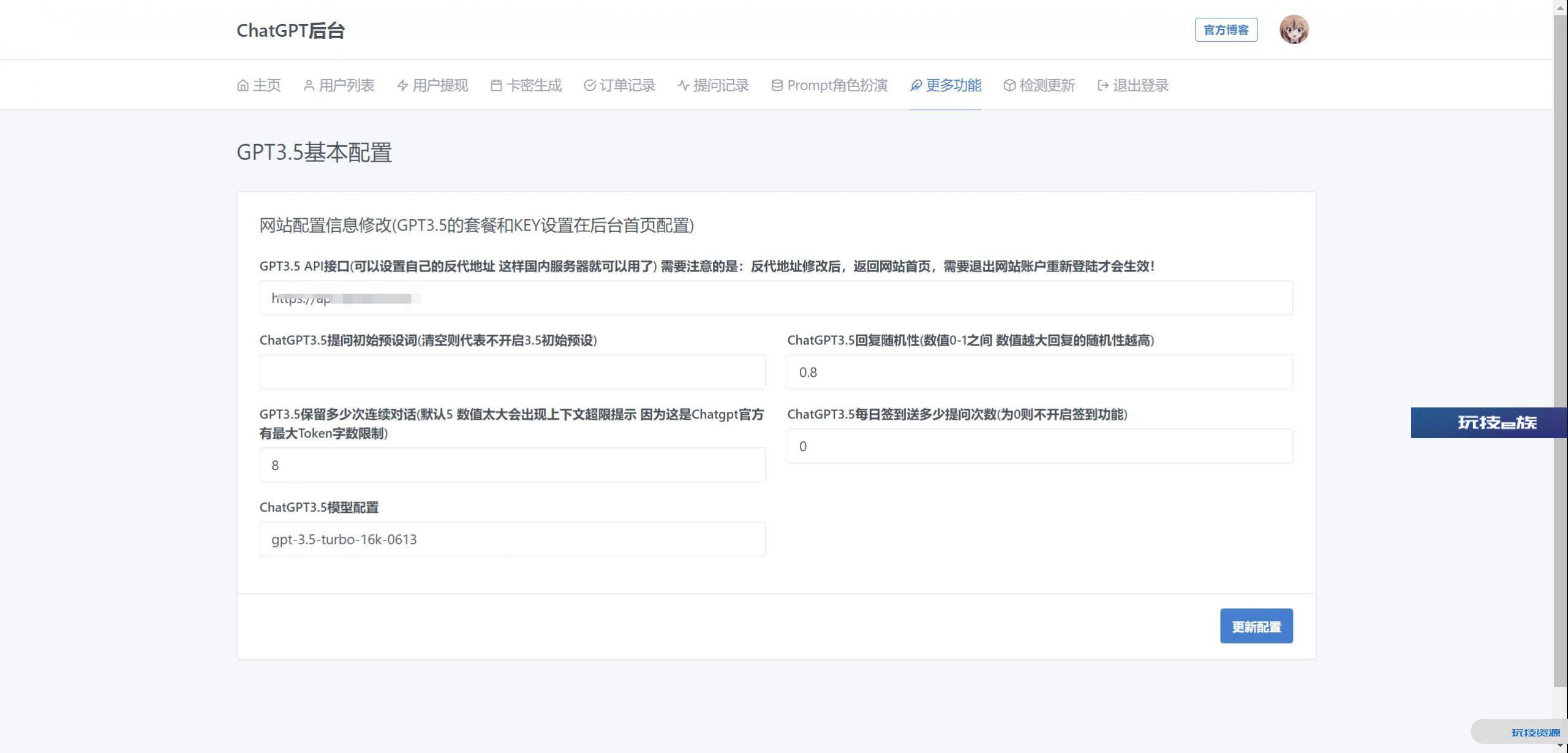This screenshot has width=1568, height=753.
Task: Click the 官方博客 button
Action: coord(1226,30)
